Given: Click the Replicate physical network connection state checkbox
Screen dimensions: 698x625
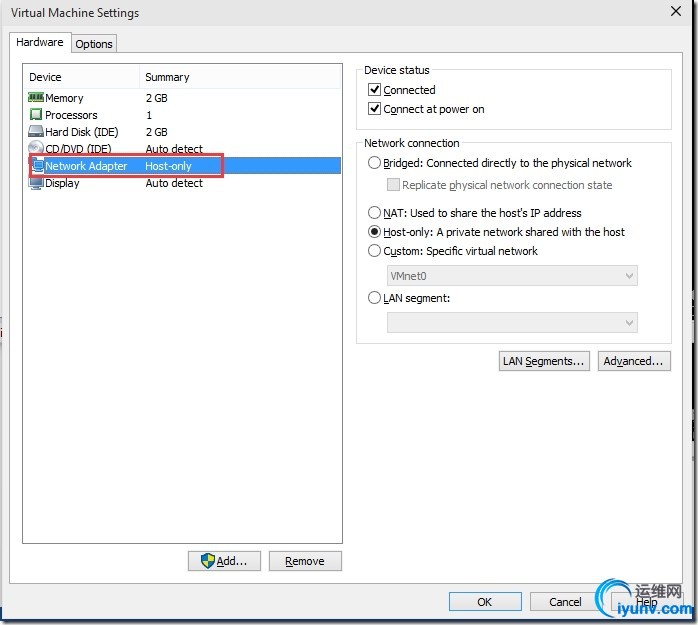Looking at the screenshot, I should click(x=393, y=184).
